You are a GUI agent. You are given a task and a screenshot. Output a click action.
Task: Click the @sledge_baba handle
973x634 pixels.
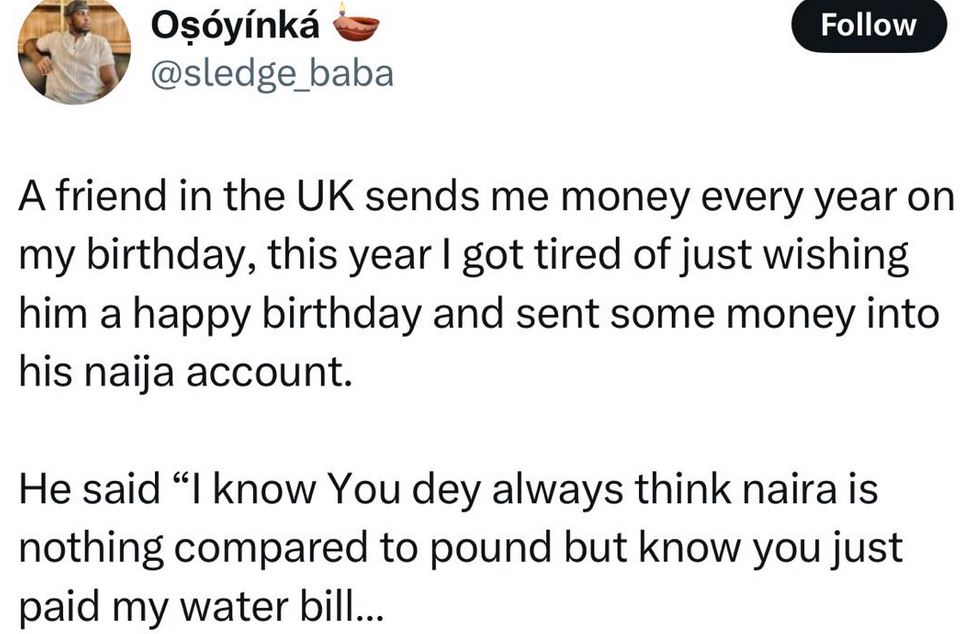click(x=270, y=72)
